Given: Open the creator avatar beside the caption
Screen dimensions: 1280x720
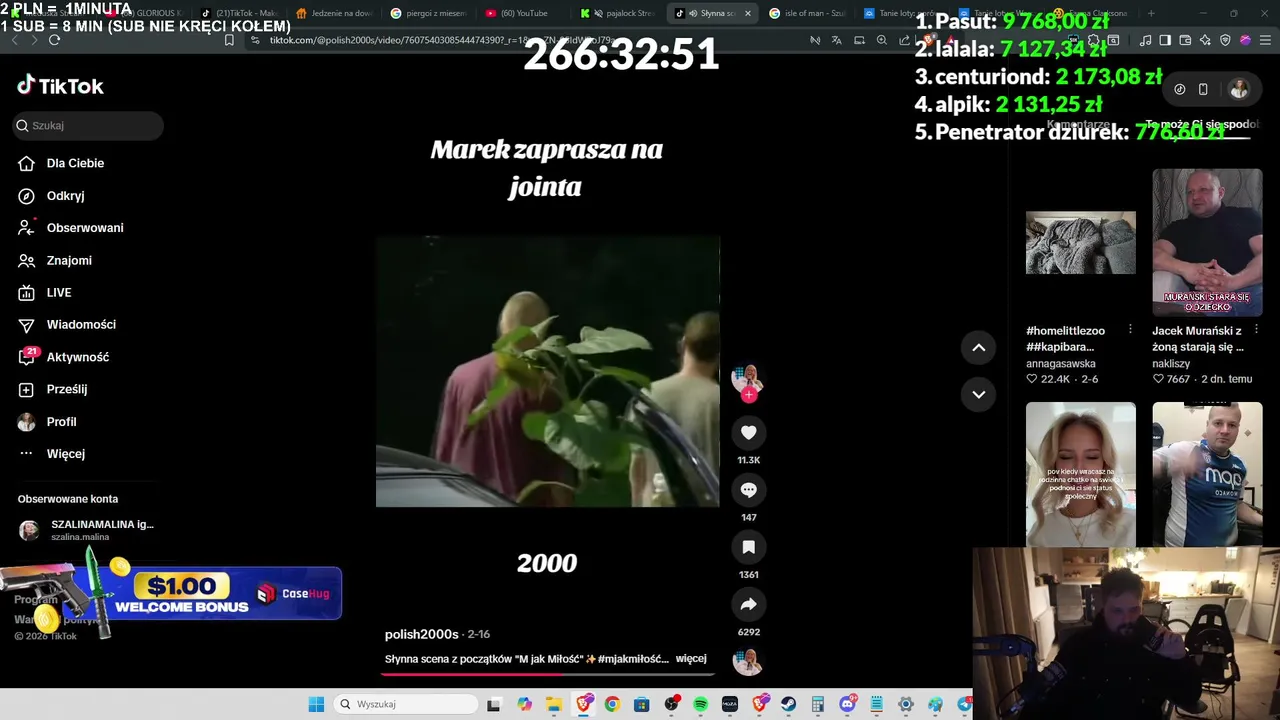Looking at the screenshot, I should click(747, 661).
